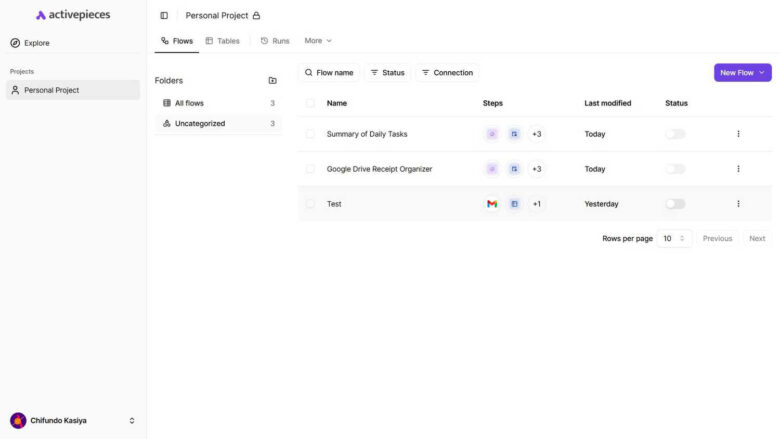
Task: Open three-dot menu for the Test flow
Action: pyautogui.click(x=738, y=204)
